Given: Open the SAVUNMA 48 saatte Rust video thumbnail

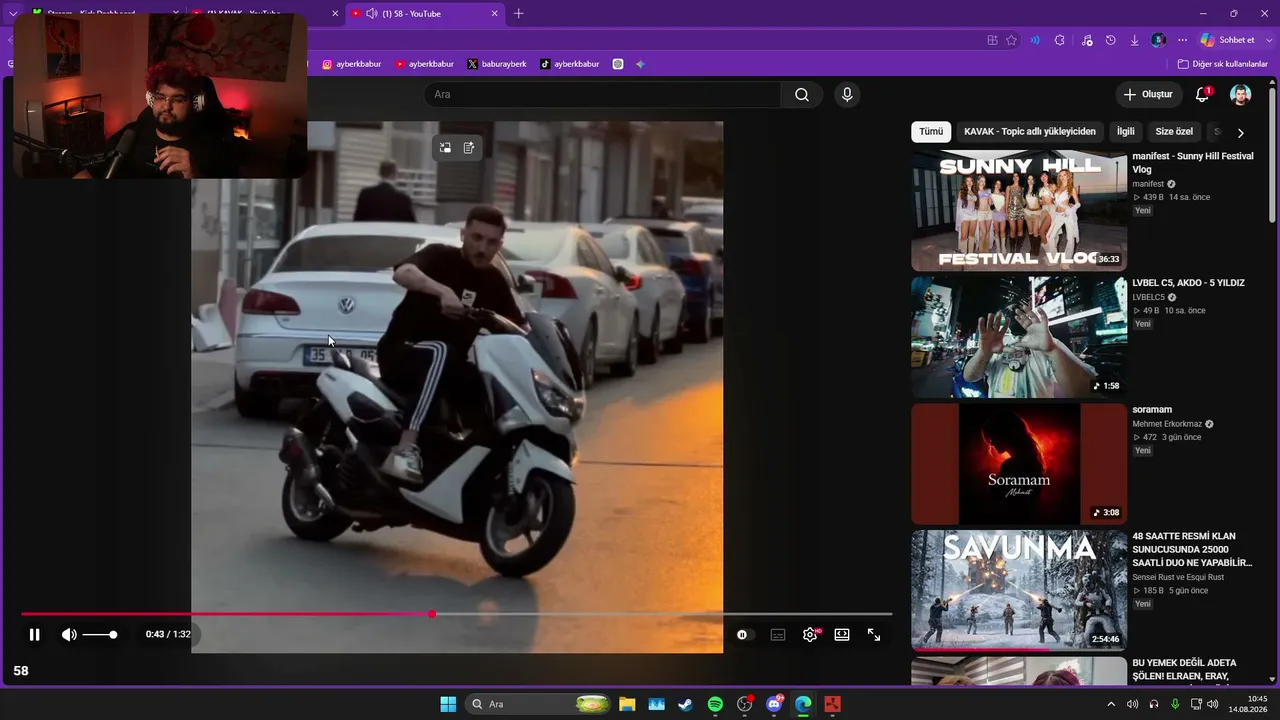Looking at the screenshot, I should point(1019,591).
